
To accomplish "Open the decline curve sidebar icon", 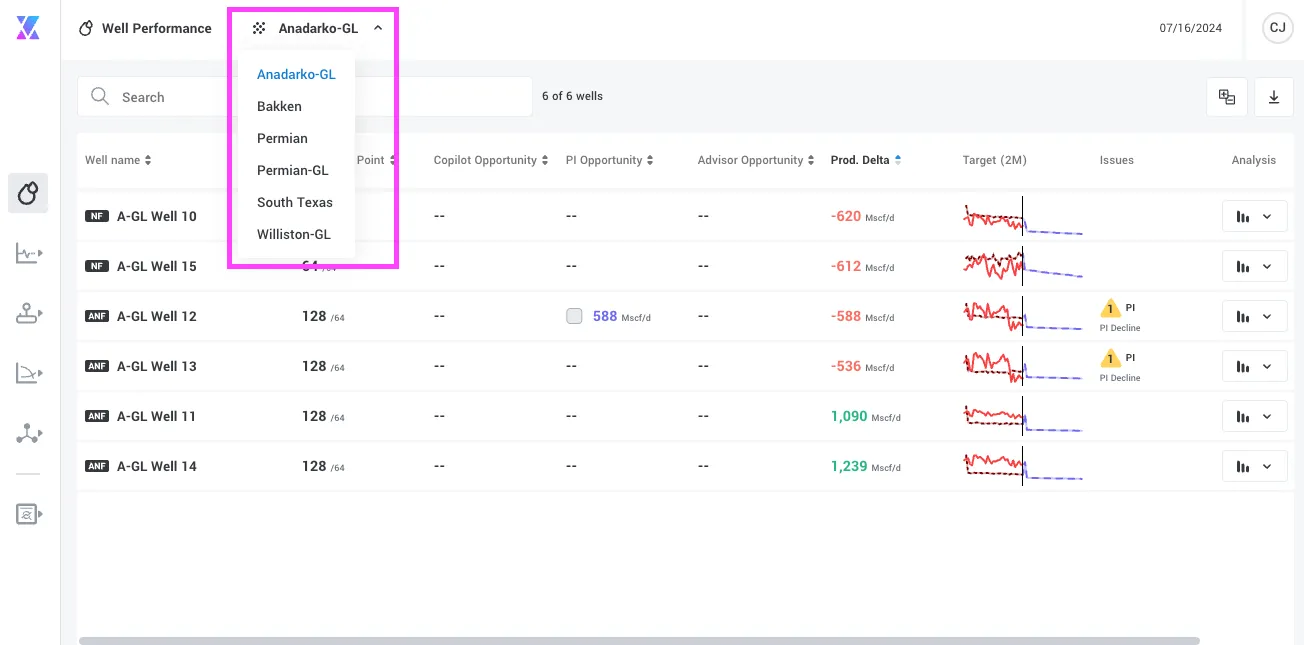I will 29,374.
